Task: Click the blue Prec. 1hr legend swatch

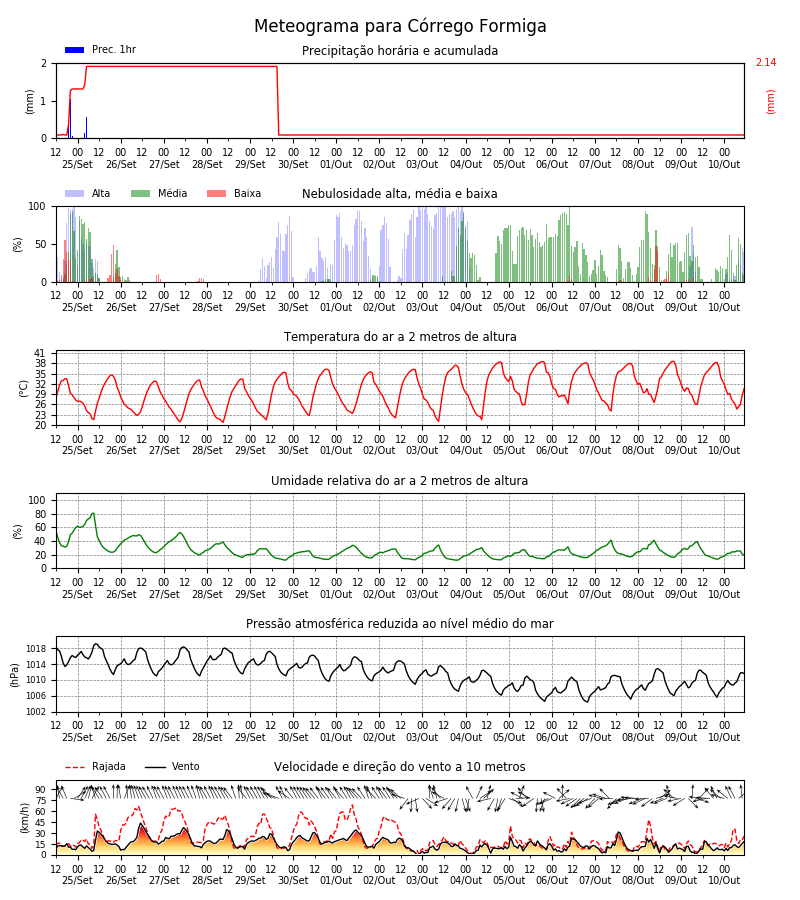Action: (x=75, y=50)
